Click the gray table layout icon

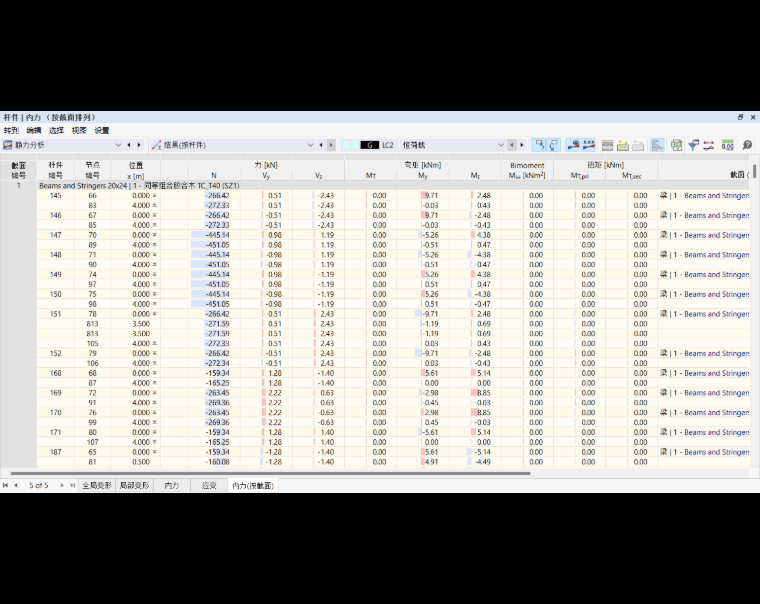(607, 145)
